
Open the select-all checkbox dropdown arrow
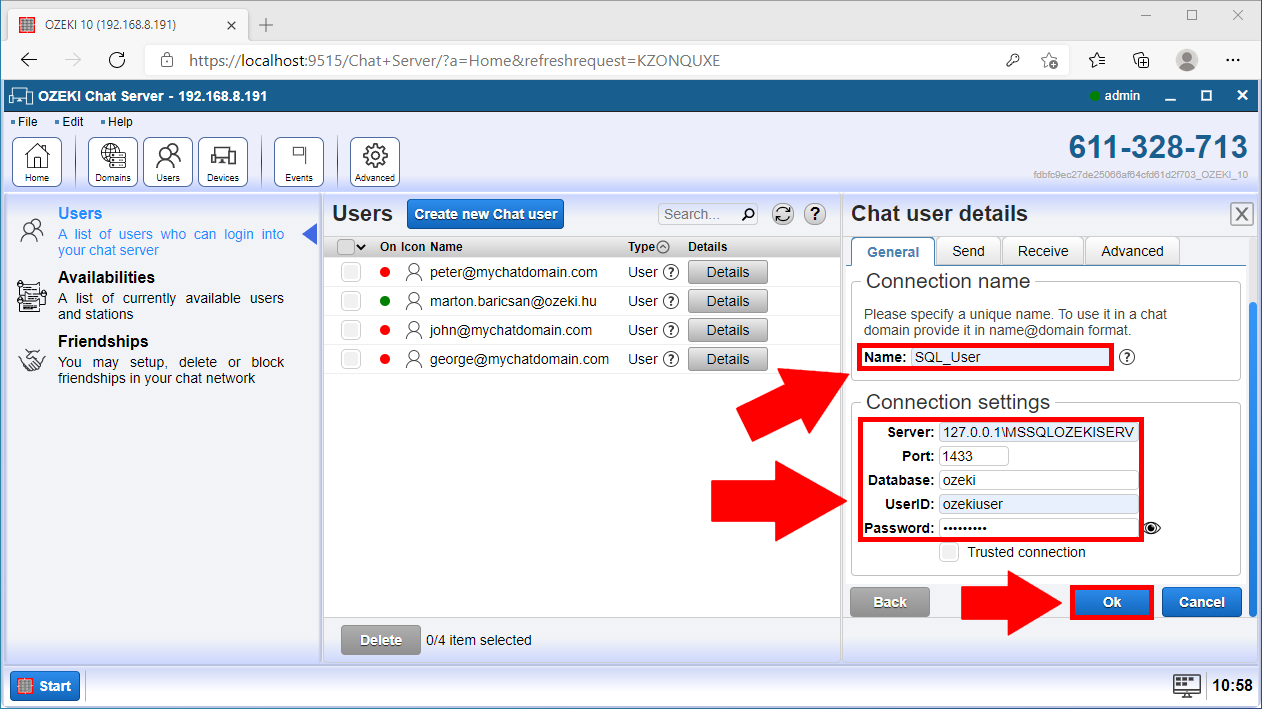coord(362,246)
